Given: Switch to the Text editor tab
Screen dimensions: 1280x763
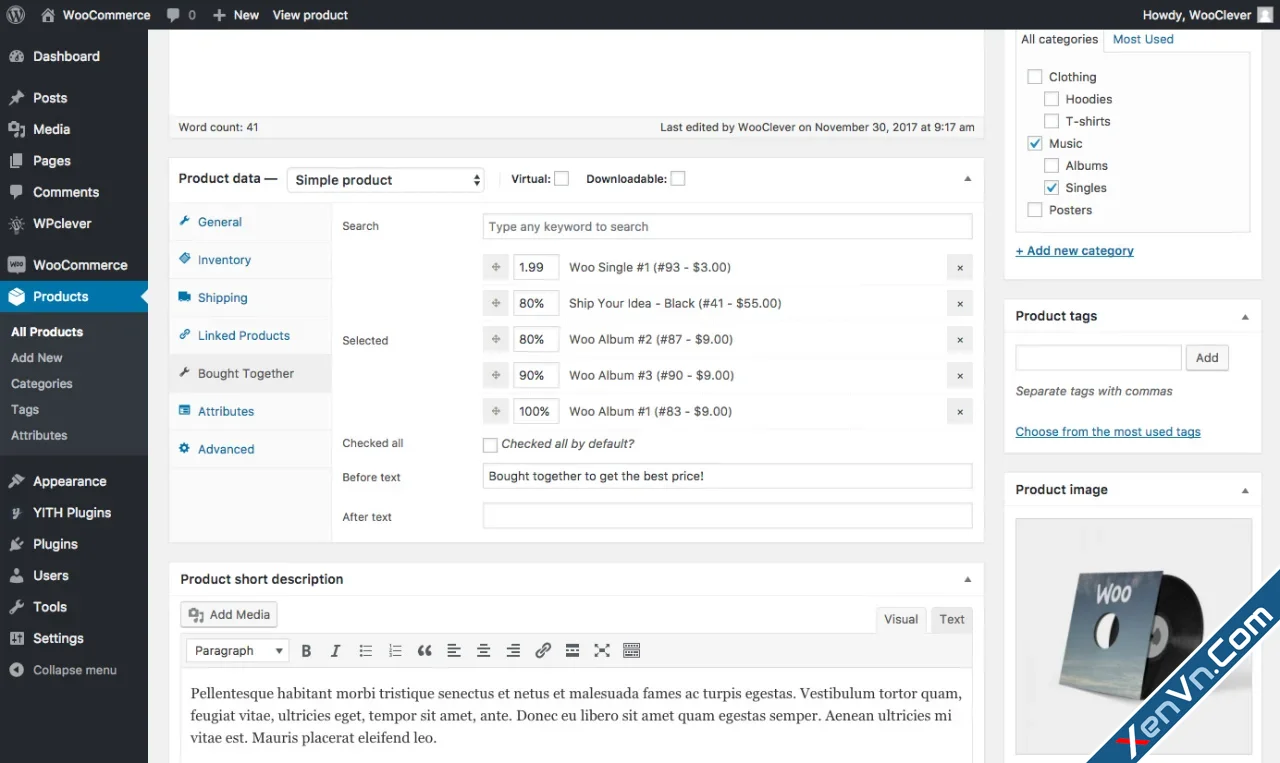Looking at the screenshot, I should tap(951, 620).
